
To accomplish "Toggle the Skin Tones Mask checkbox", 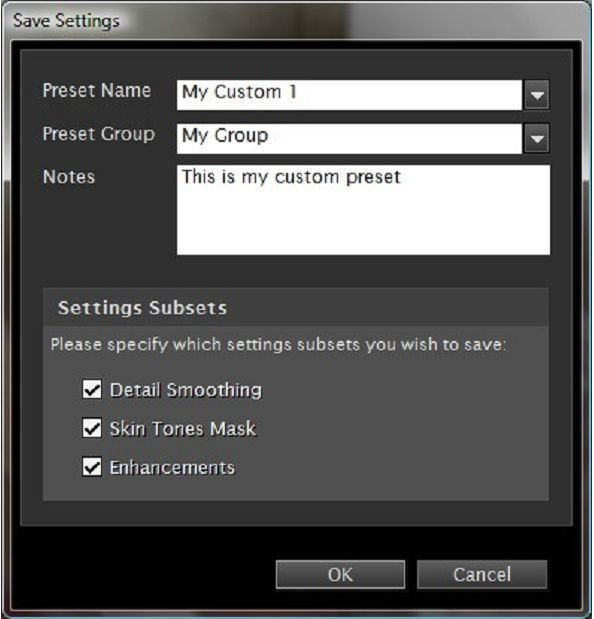I will coord(92,428).
